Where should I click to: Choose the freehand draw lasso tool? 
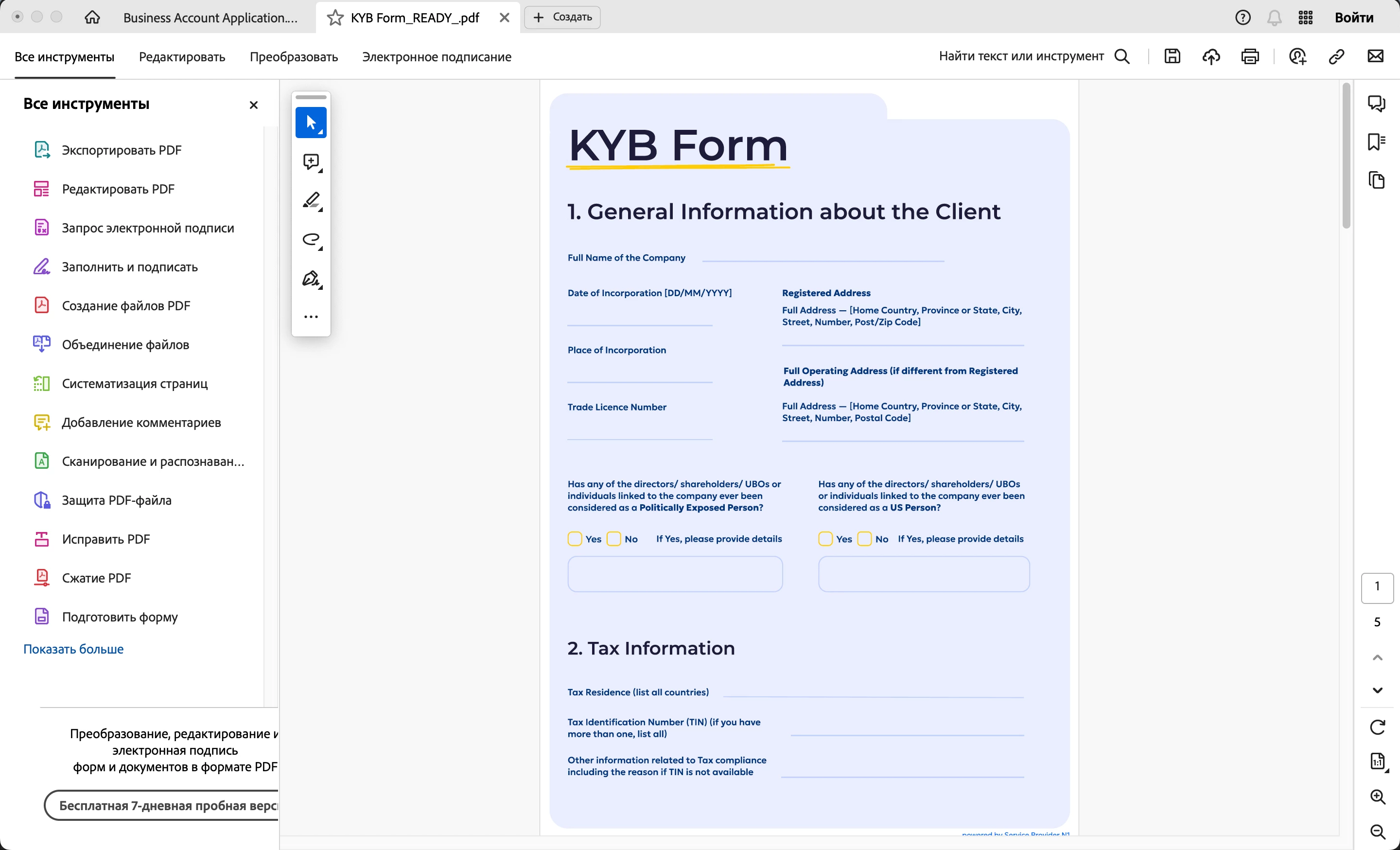(311, 239)
